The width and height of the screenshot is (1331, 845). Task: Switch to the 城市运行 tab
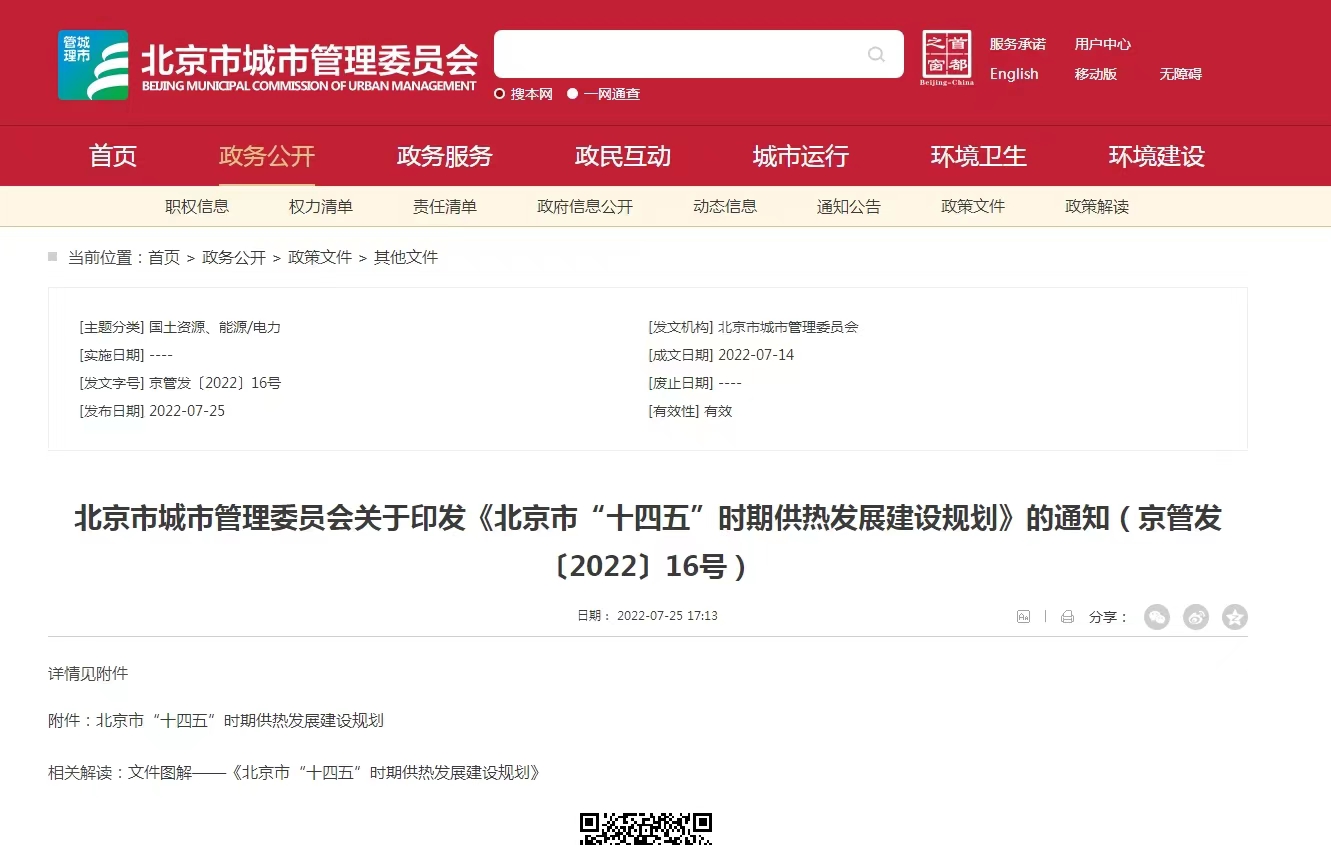pyautogui.click(x=800, y=156)
